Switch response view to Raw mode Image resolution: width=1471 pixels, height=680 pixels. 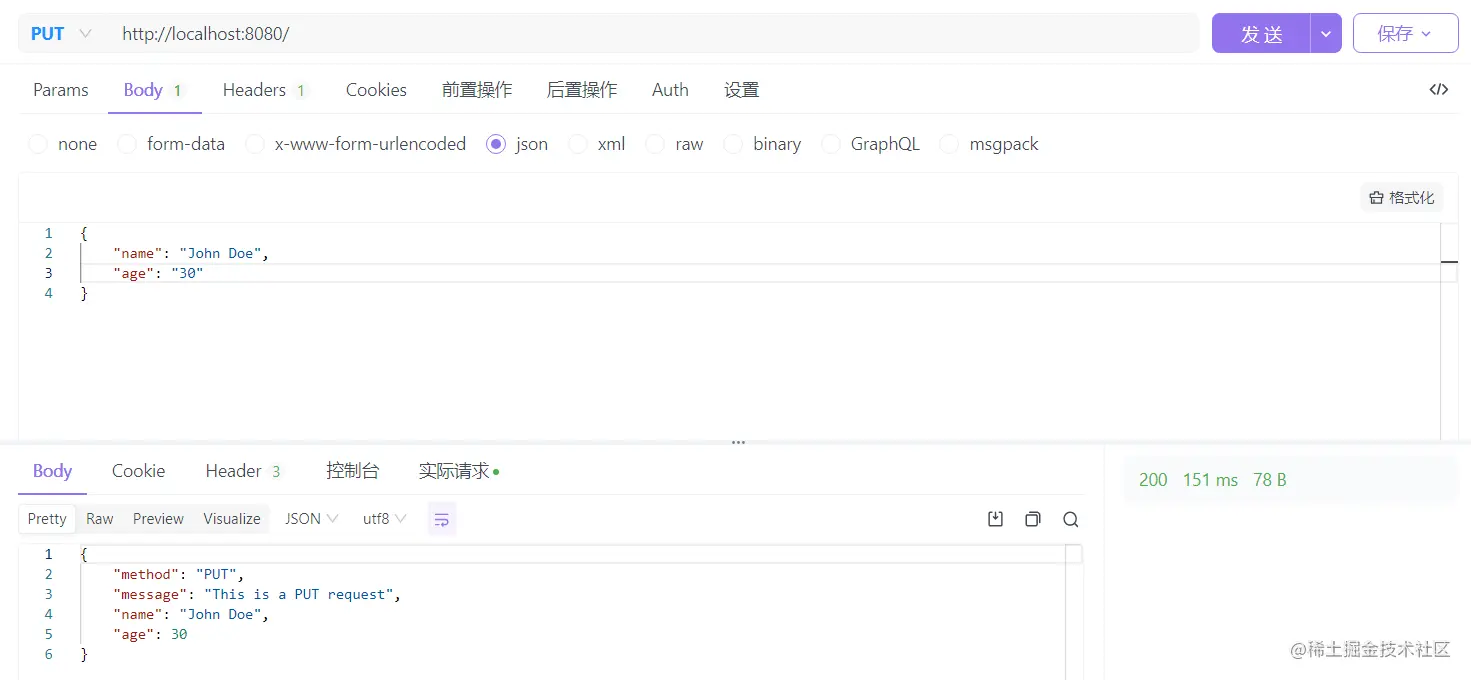(x=99, y=518)
